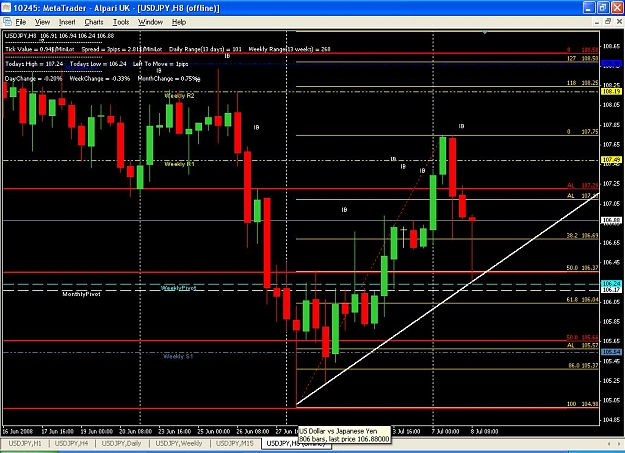The height and width of the screenshot is (453, 625).
Task: Switch to the USDJPY,M15 chart tab
Action: pyautogui.click(x=234, y=443)
